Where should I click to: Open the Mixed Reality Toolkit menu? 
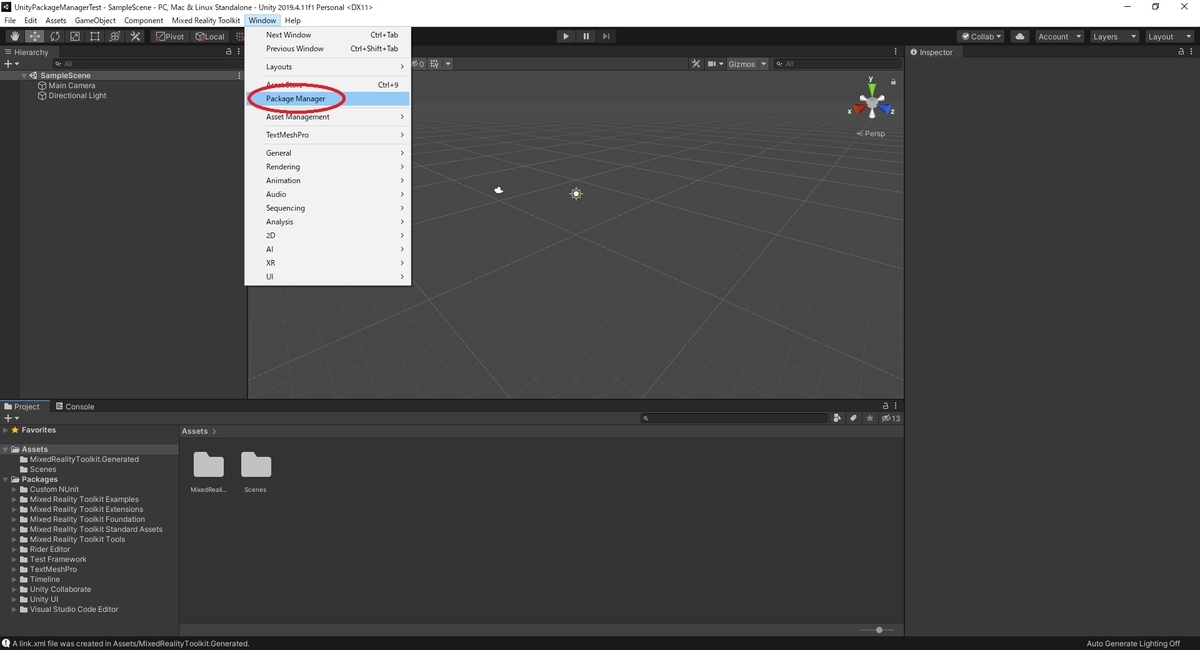point(206,20)
